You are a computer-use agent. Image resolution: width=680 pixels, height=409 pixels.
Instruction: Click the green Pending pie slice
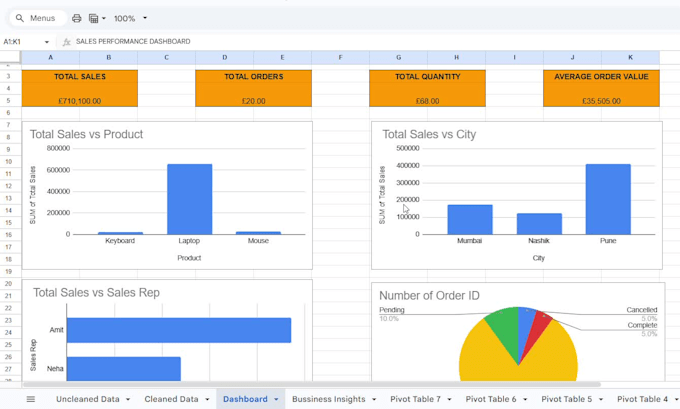click(x=506, y=327)
